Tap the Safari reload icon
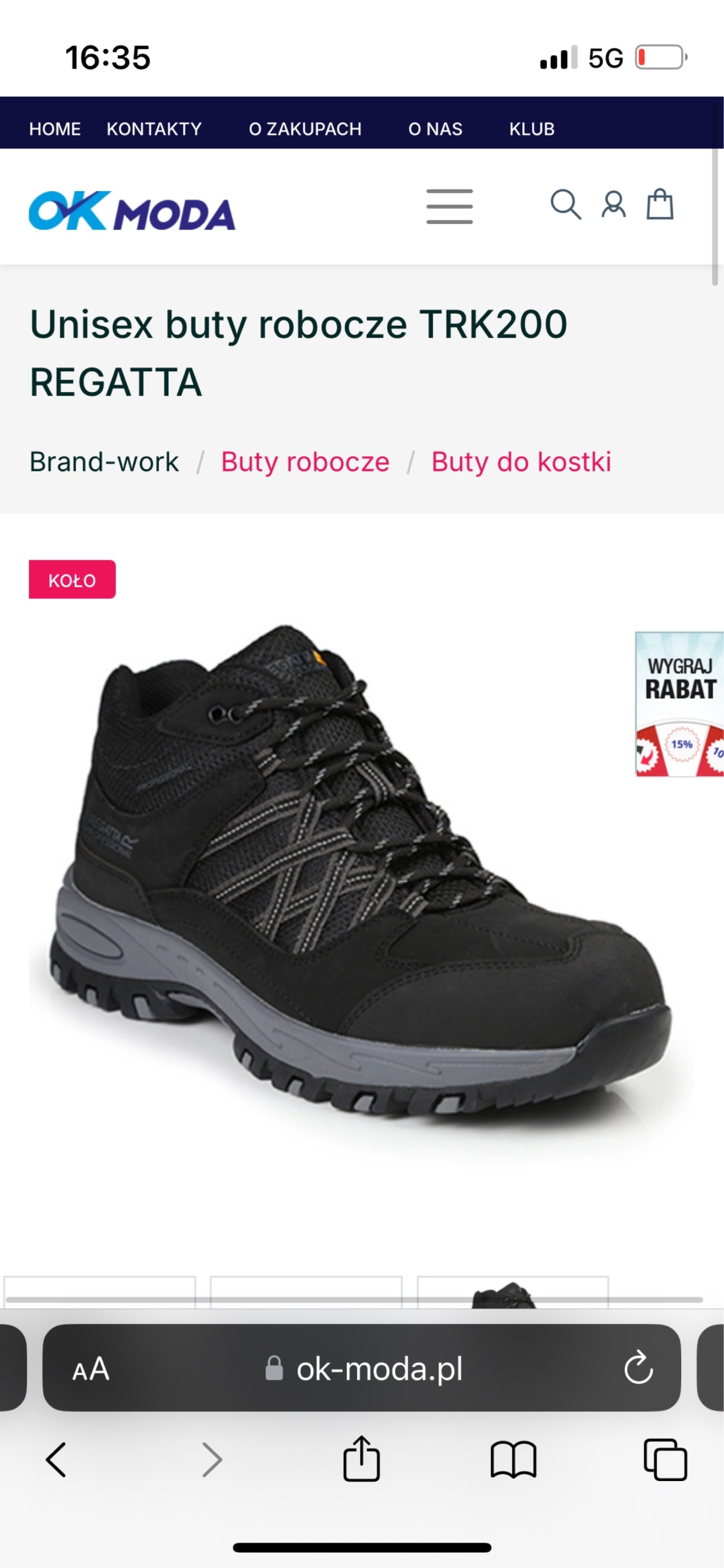This screenshot has height=1568, width=724. [638, 1368]
